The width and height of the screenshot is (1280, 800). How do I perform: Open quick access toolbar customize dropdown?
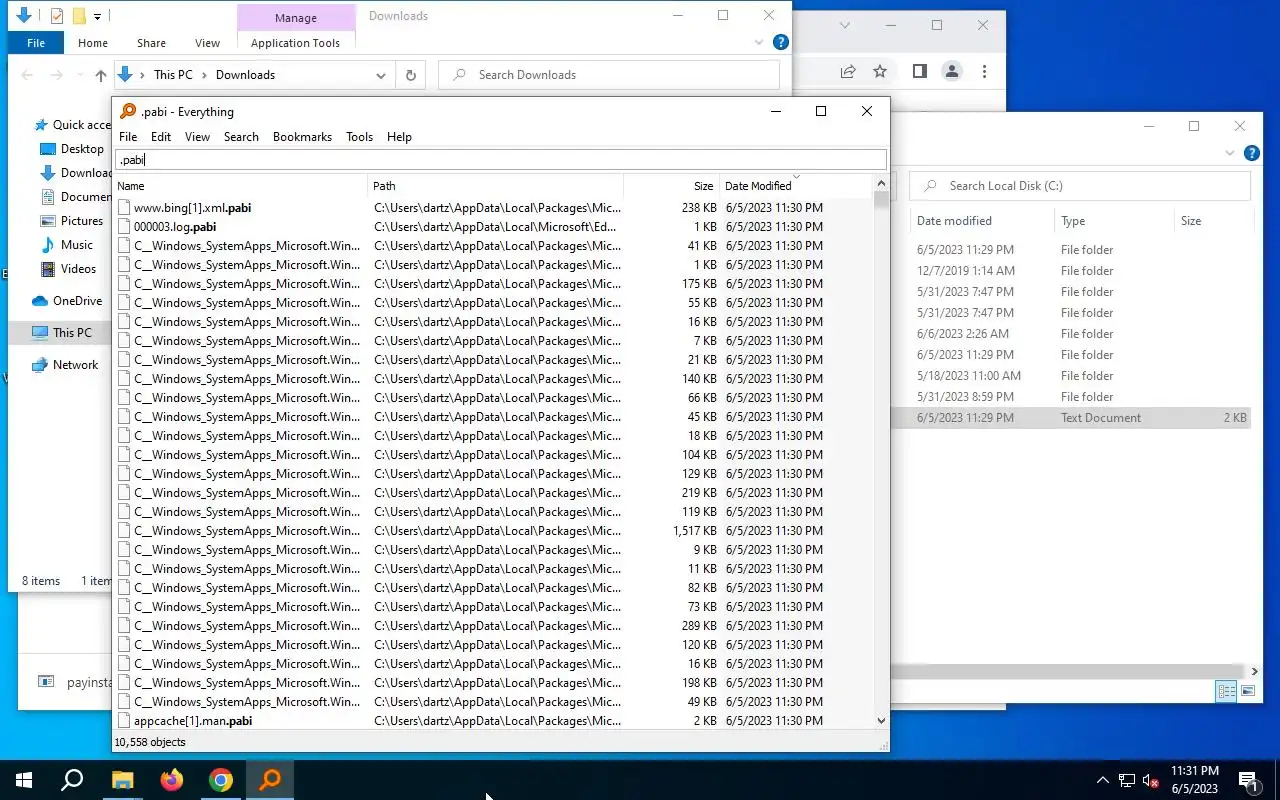coord(97,16)
